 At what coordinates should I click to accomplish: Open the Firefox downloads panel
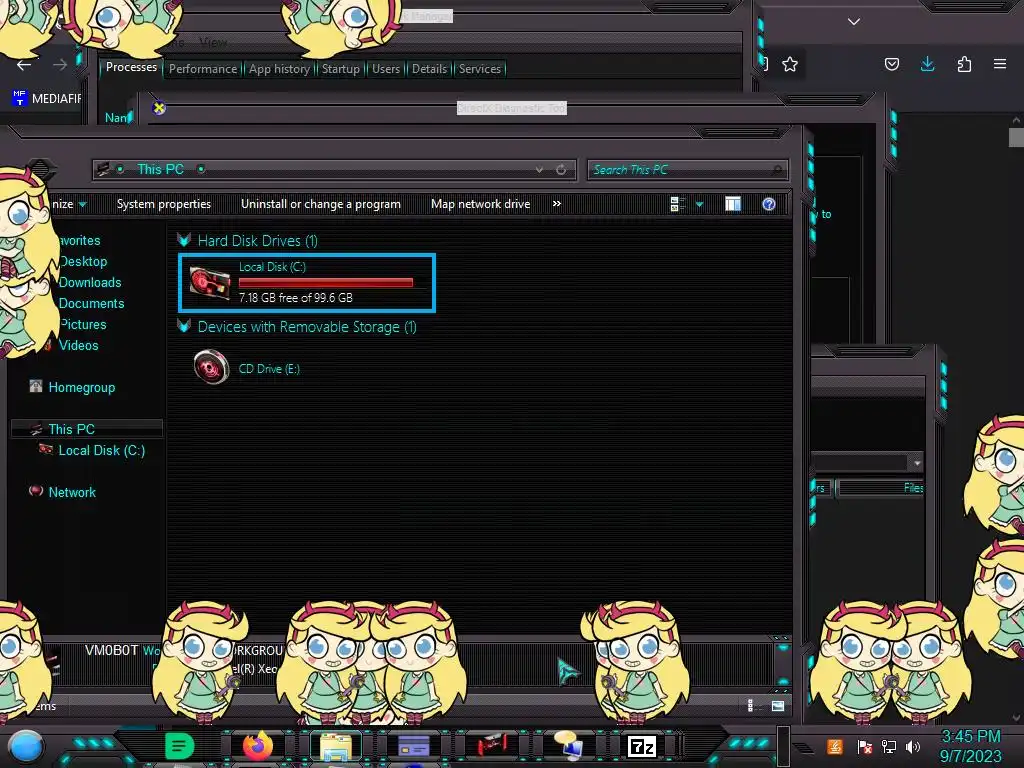(x=927, y=64)
